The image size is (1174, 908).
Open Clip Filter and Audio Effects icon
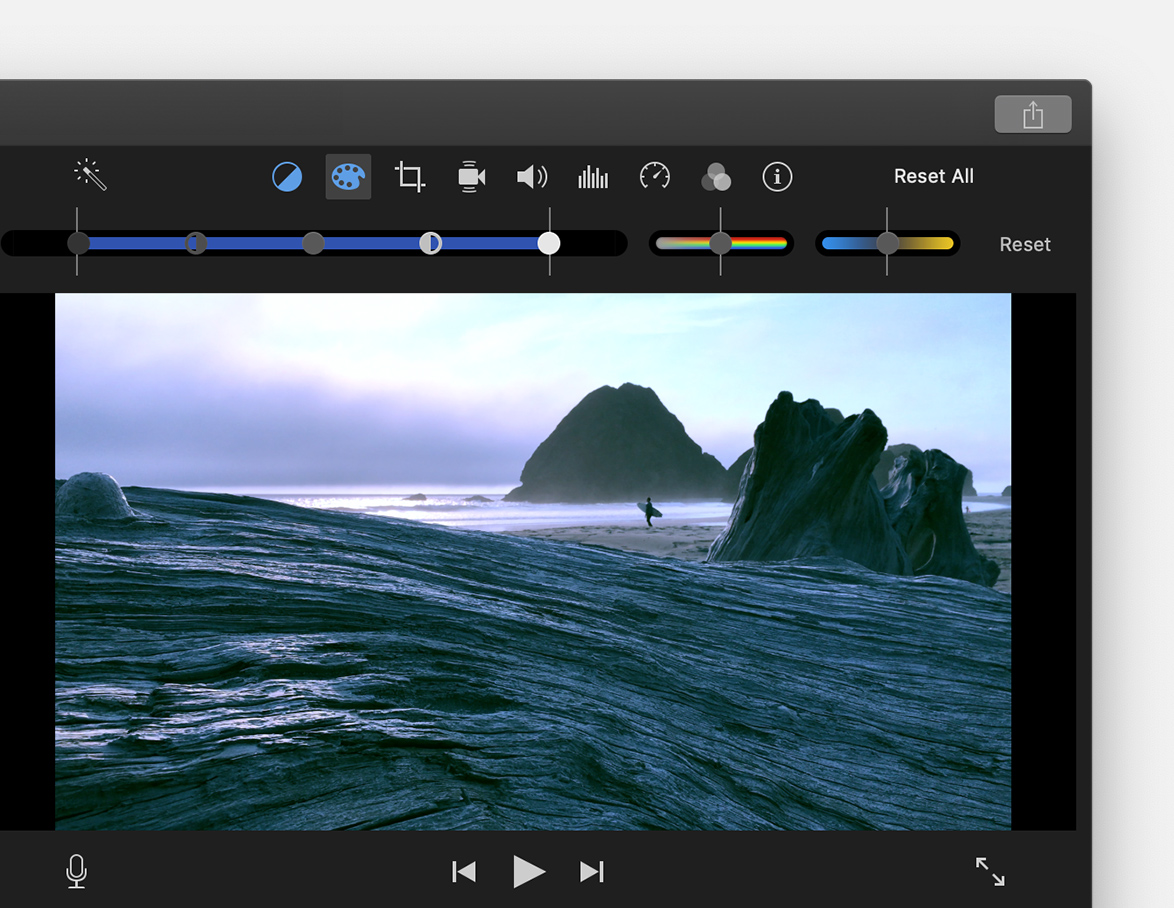pos(716,177)
